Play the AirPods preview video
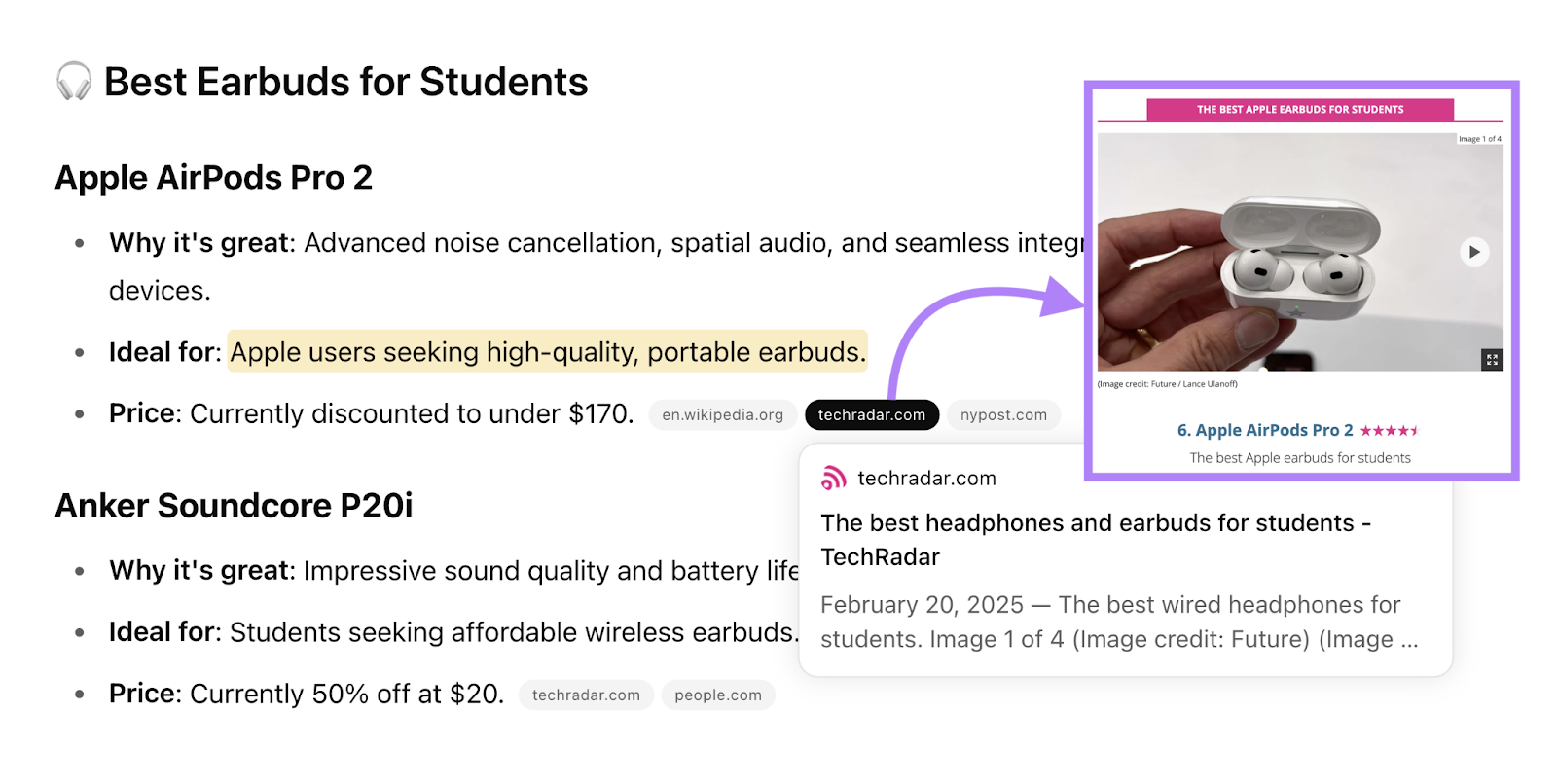This screenshot has height=784, width=1557. (1472, 251)
